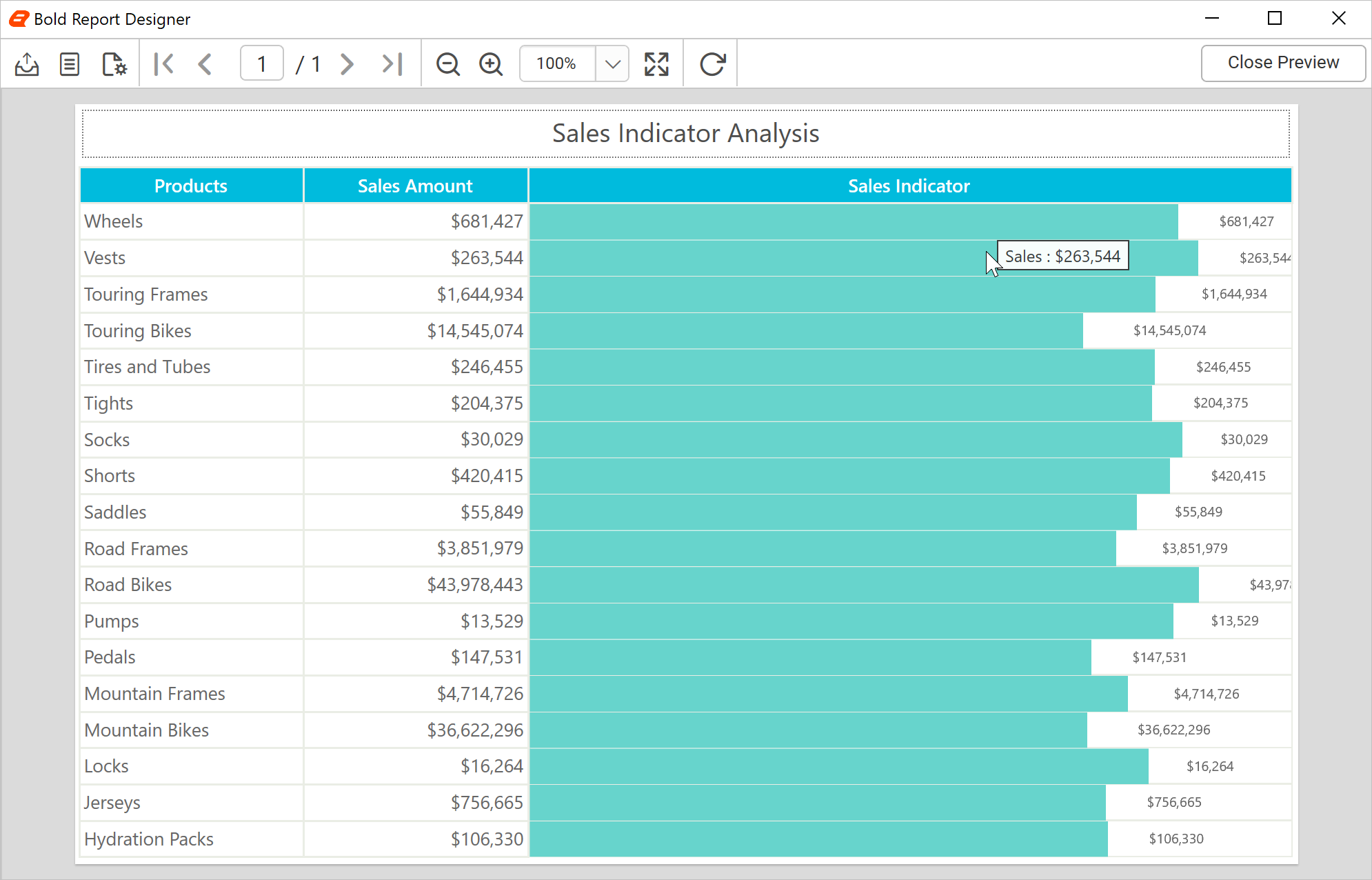The width and height of the screenshot is (1372, 880).
Task: Click the Mountain Bikes product cell
Action: (191, 730)
